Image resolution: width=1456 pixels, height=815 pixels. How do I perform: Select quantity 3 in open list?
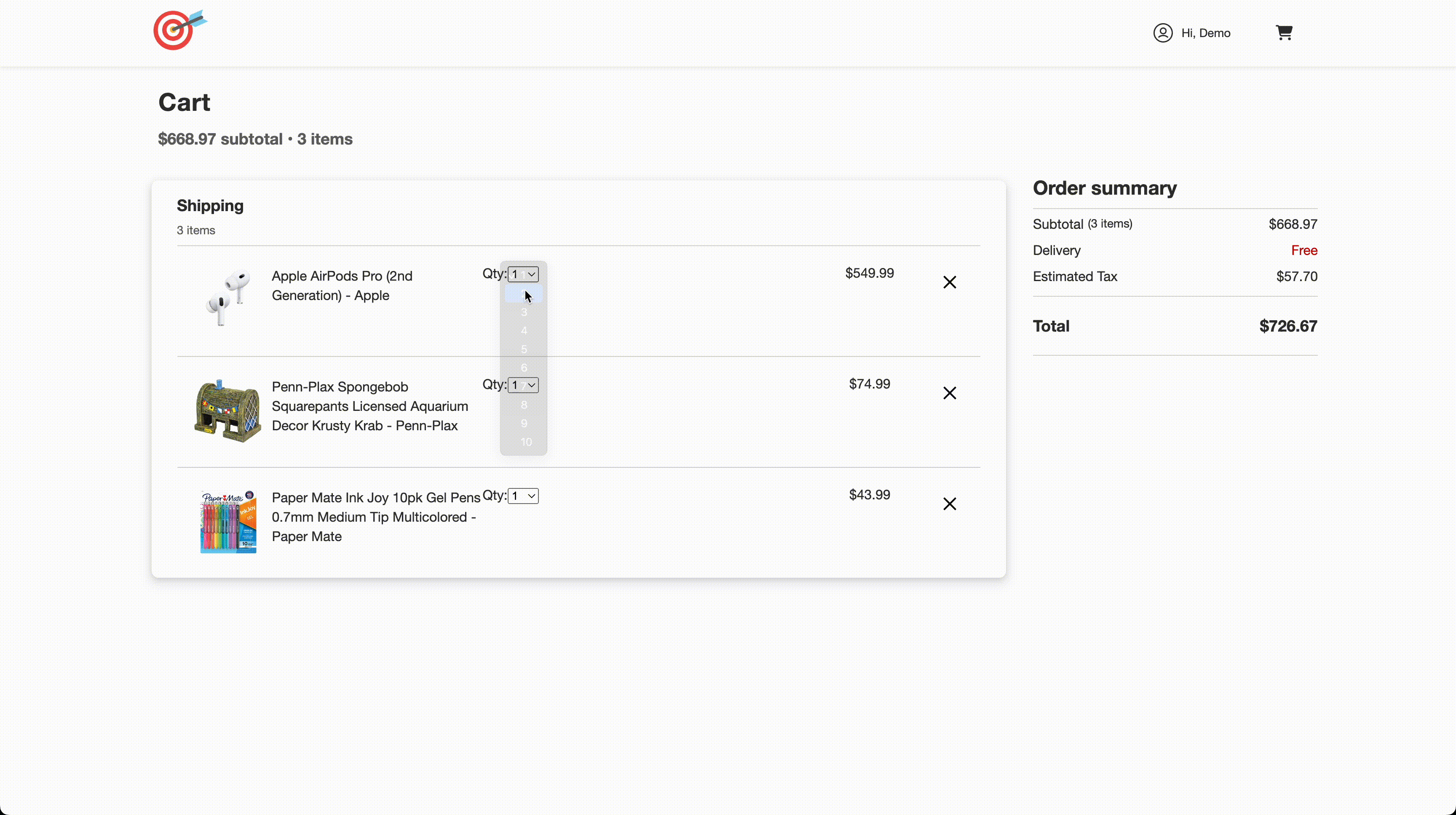(523, 312)
